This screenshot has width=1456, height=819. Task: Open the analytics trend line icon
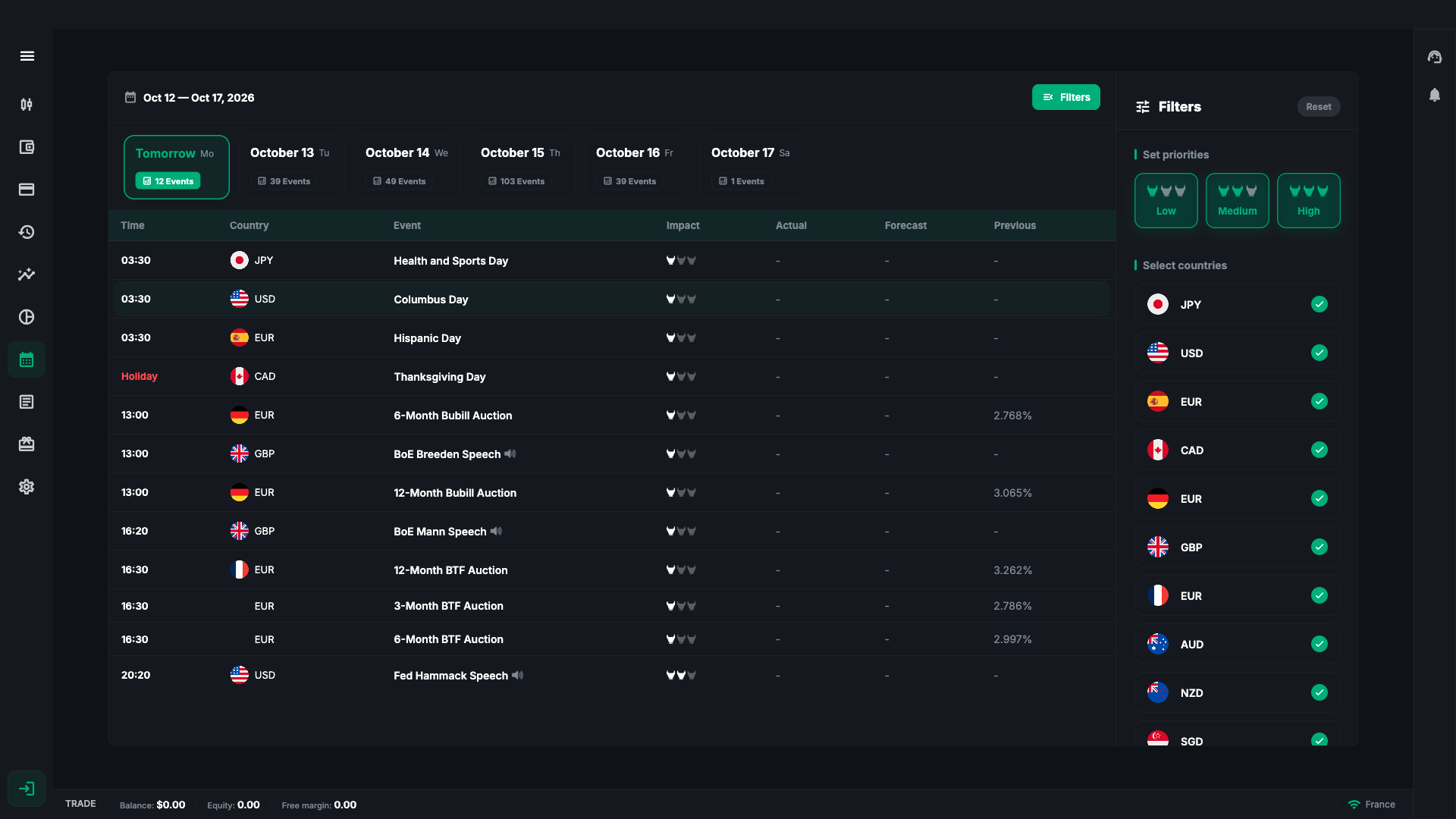(x=27, y=275)
